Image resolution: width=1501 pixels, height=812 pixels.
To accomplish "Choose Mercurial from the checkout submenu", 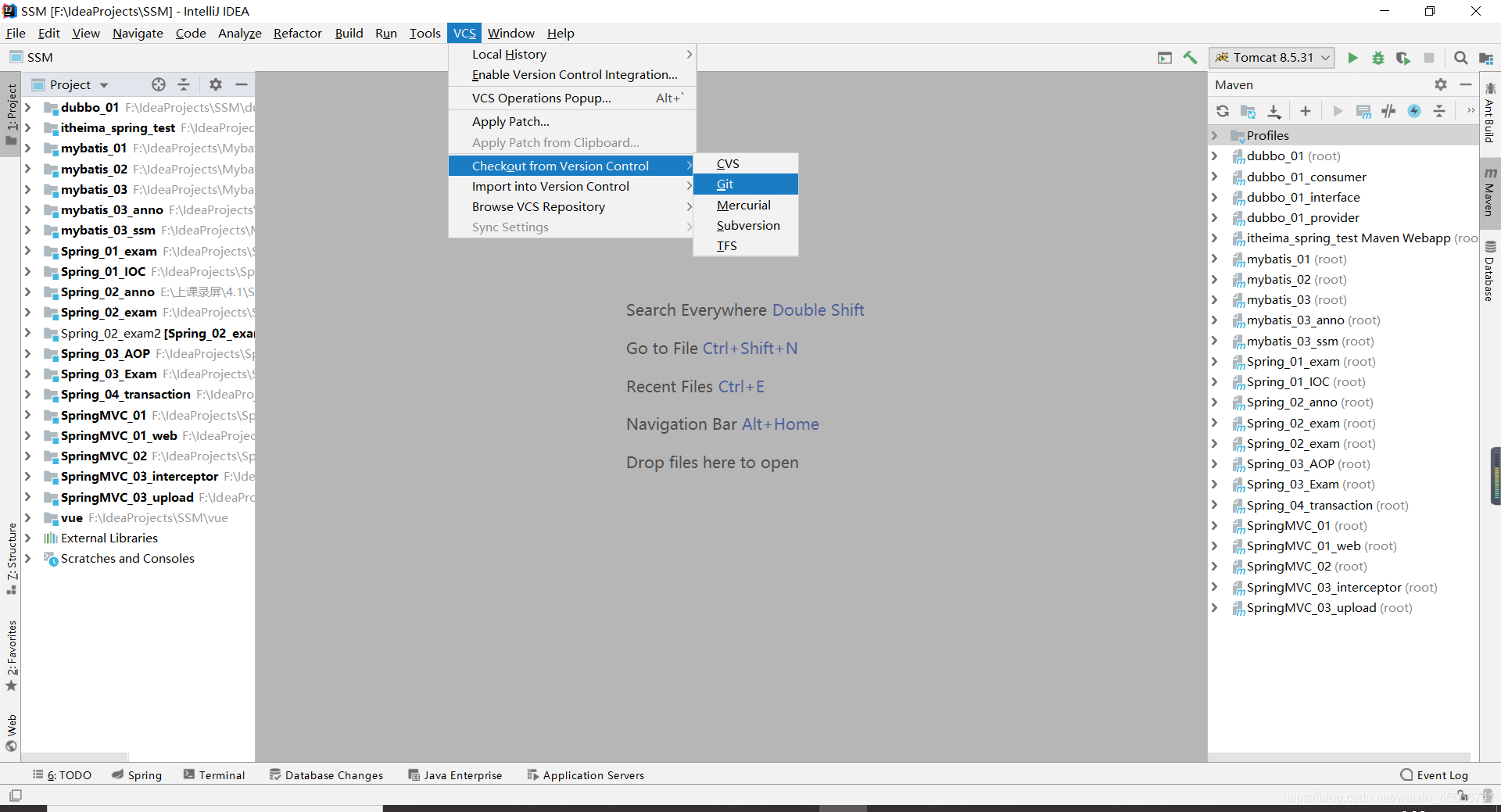I will pyautogui.click(x=746, y=205).
